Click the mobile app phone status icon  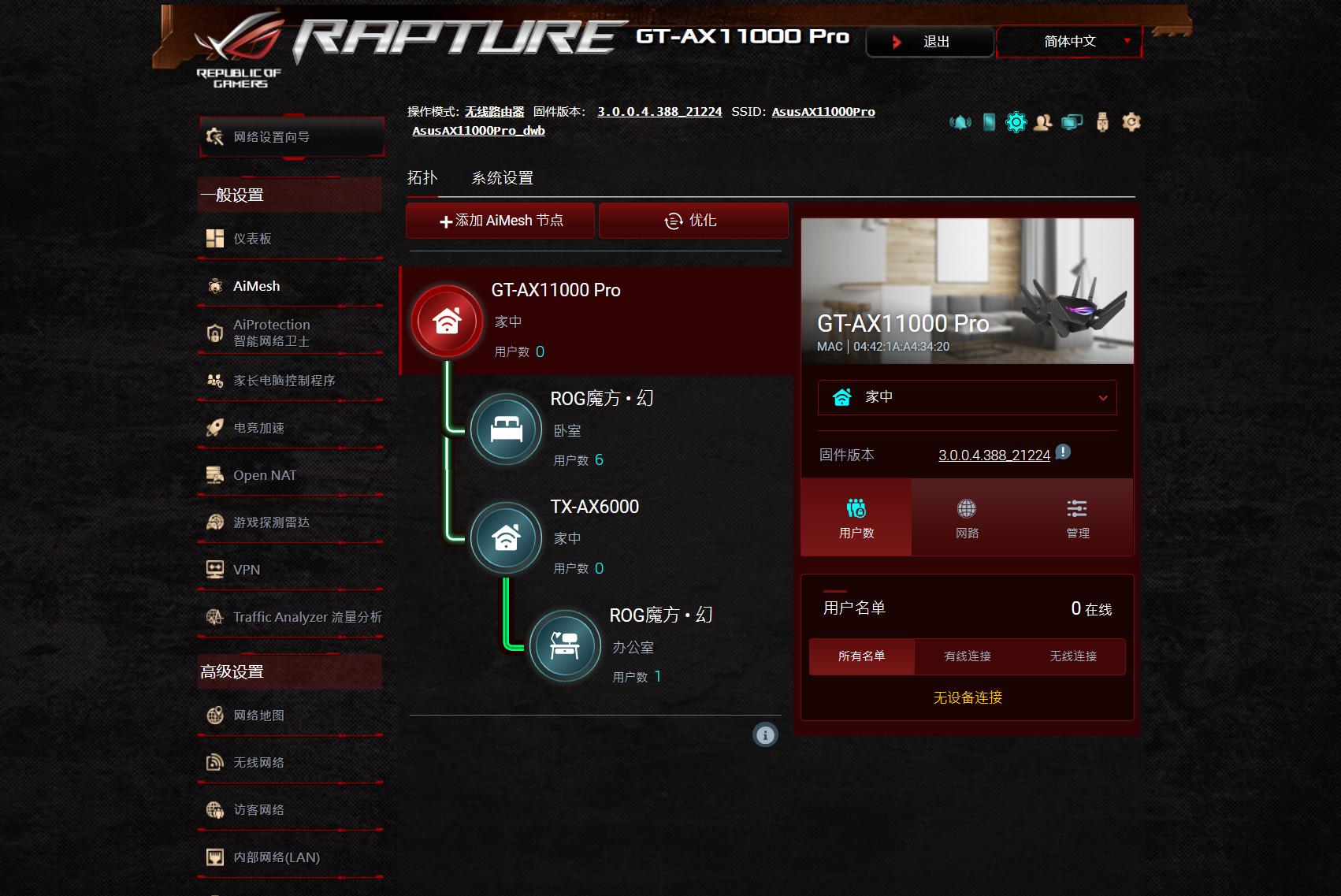click(989, 122)
